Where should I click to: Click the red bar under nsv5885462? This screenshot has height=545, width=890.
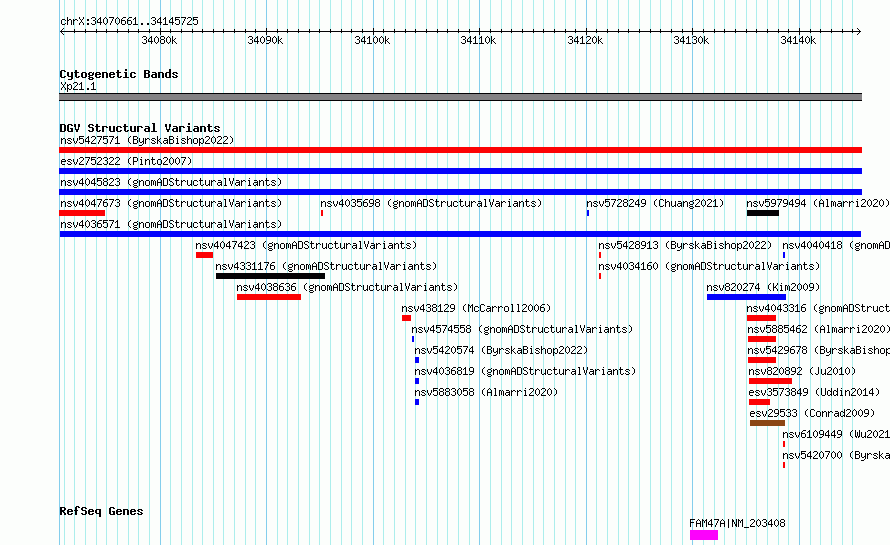pos(762,339)
